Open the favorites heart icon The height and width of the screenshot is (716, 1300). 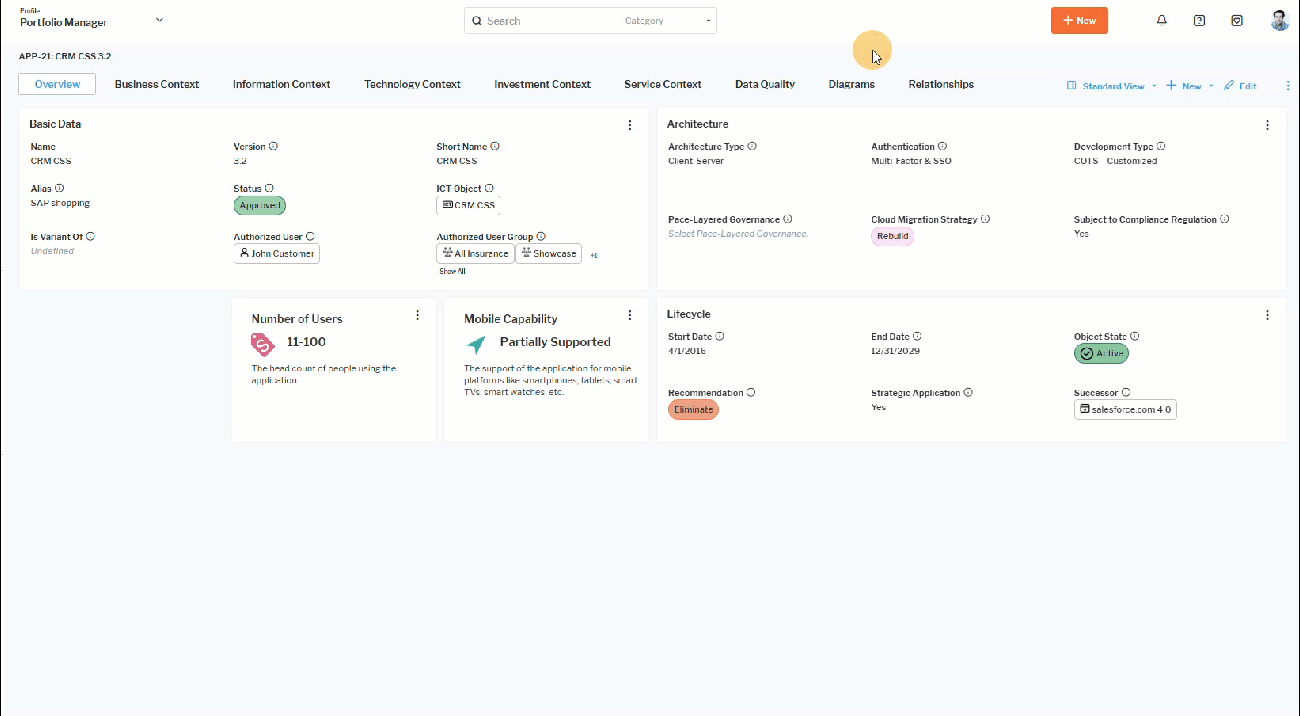click(x=1237, y=20)
